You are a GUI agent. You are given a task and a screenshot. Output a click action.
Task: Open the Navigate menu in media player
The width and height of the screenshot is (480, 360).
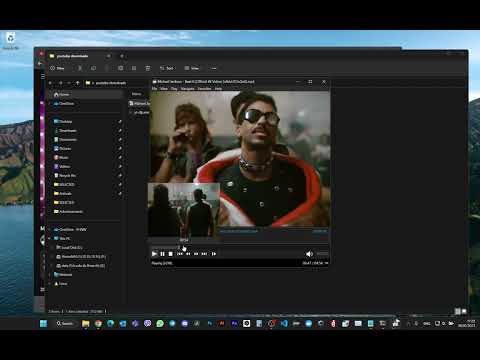pos(187,88)
